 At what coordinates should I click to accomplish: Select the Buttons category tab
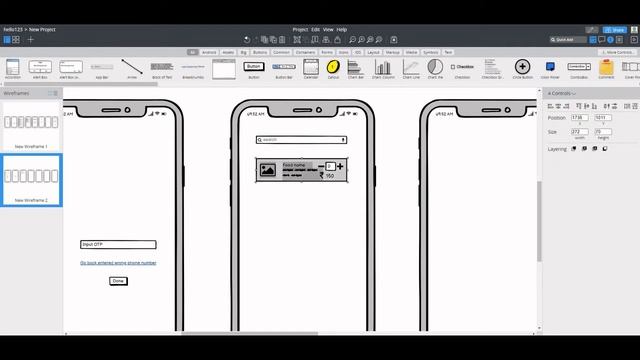click(260, 52)
